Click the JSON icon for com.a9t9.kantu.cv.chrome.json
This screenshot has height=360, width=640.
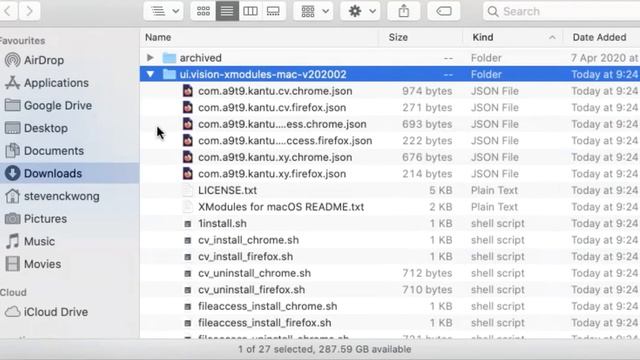tap(187, 91)
